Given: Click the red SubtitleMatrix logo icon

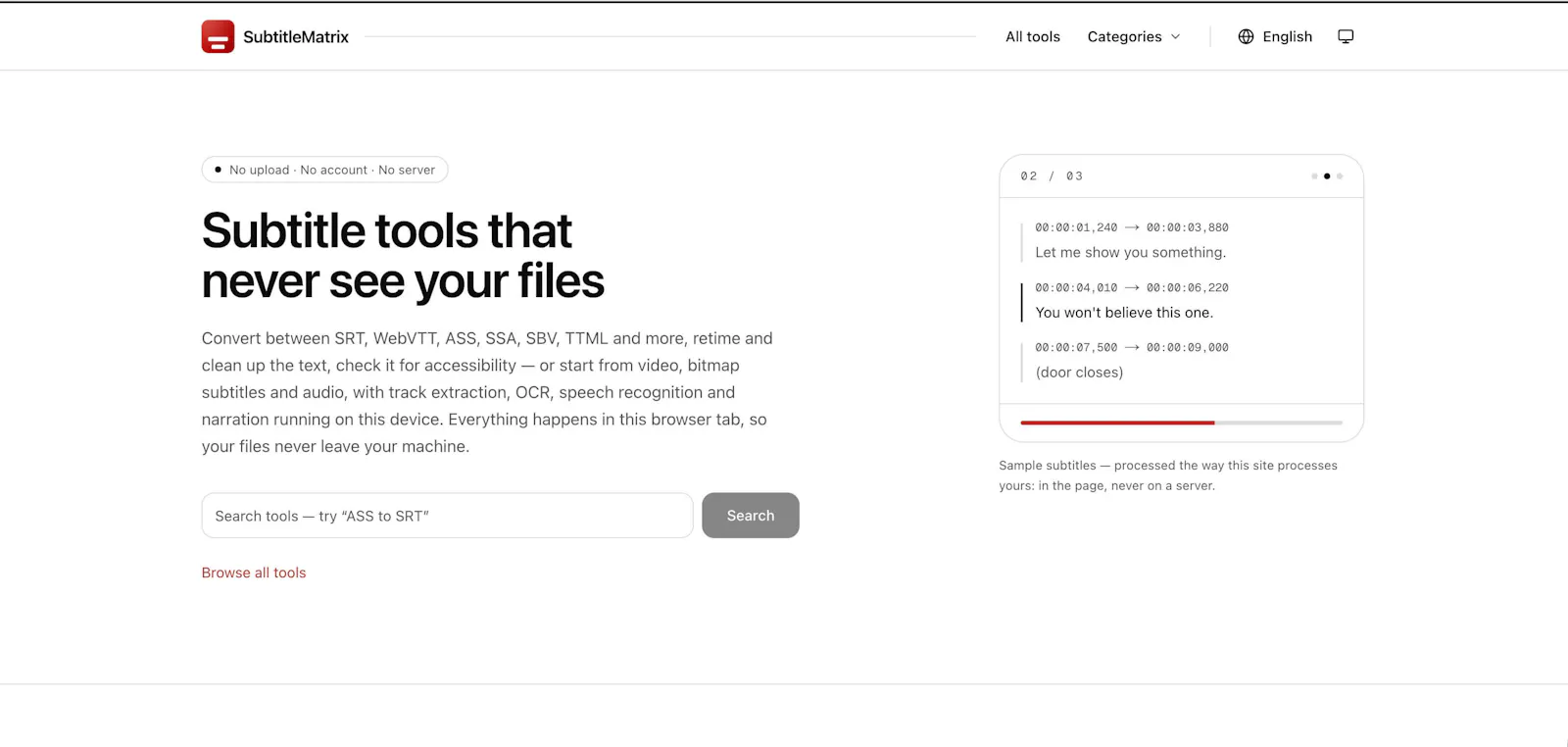Looking at the screenshot, I should tap(218, 36).
